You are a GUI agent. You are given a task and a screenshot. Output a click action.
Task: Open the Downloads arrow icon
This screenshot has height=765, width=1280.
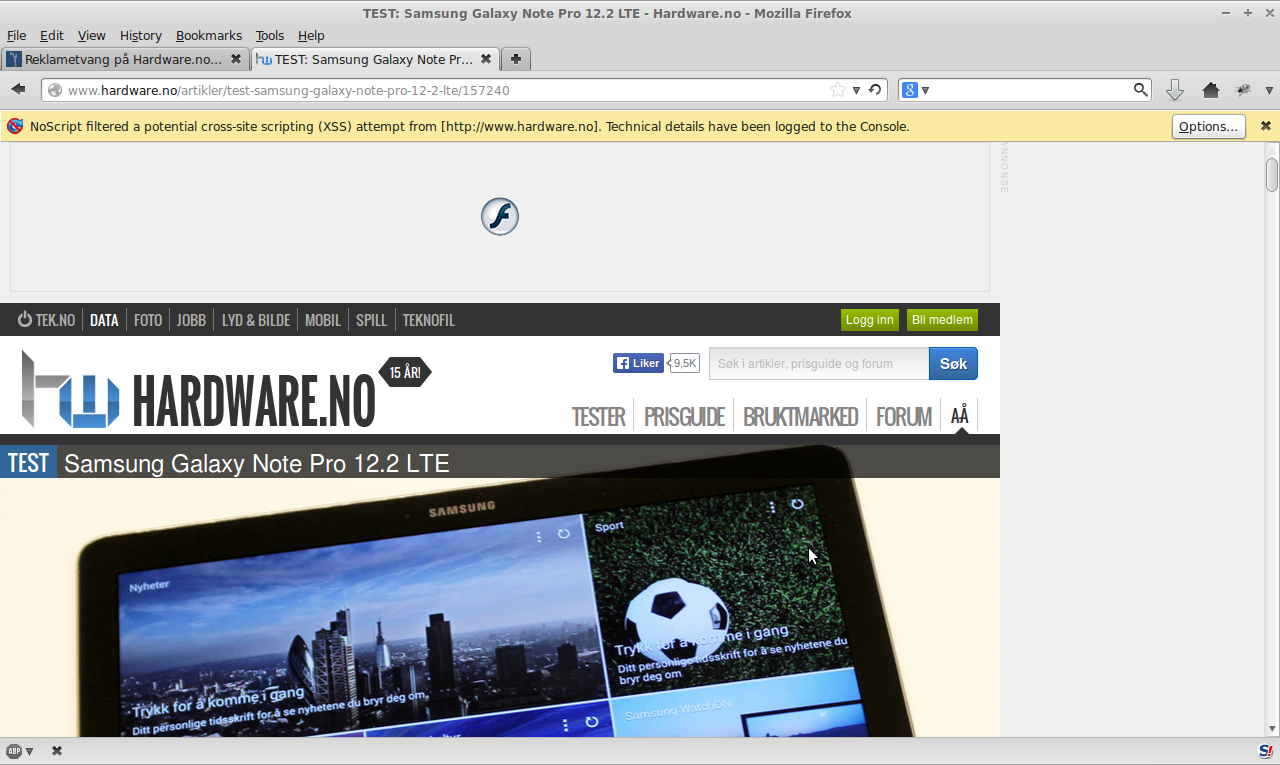(1175, 90)
